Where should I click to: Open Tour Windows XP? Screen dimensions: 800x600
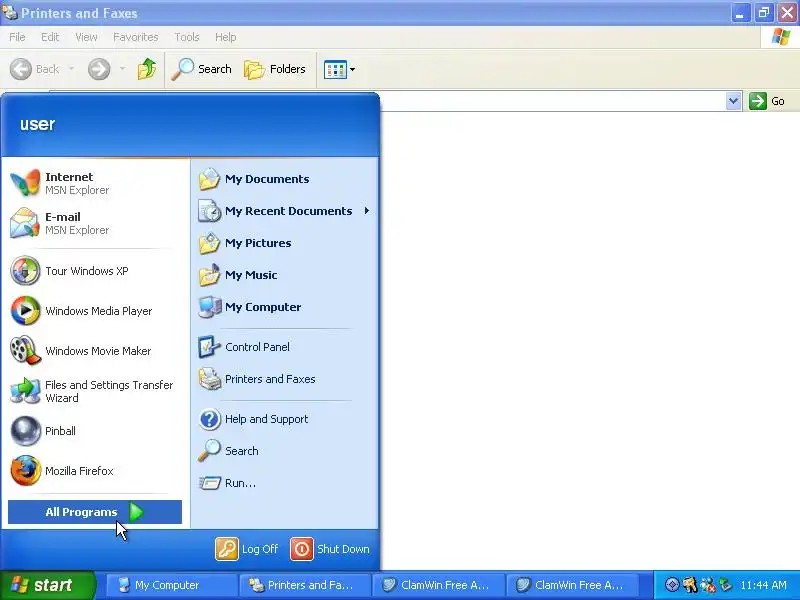point(94,271)
